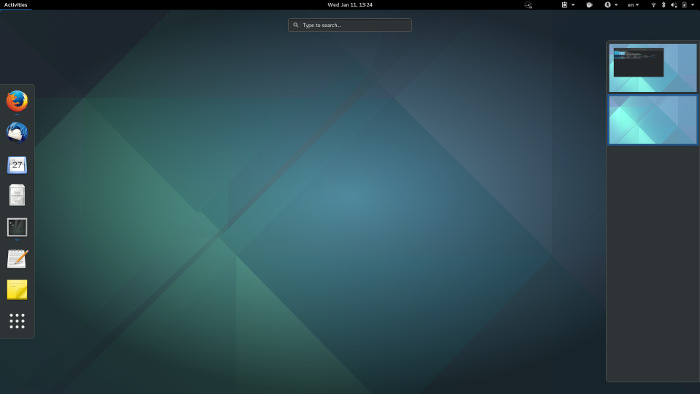Click the Bluetooth icon in top bar
This screenshot has width=700, height=394.
(x=663, y=5)
